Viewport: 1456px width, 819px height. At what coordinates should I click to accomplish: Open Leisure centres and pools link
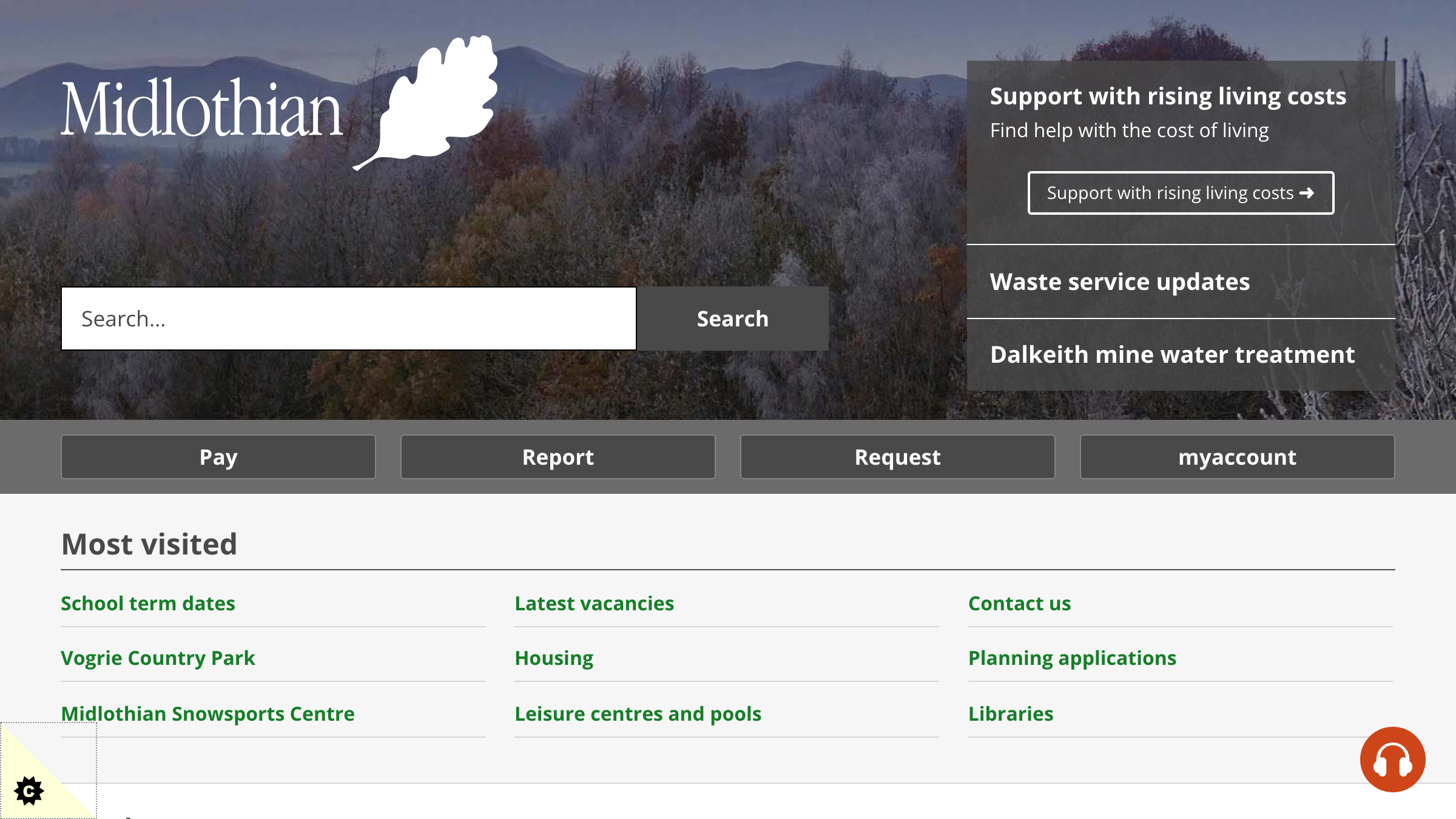638,714
